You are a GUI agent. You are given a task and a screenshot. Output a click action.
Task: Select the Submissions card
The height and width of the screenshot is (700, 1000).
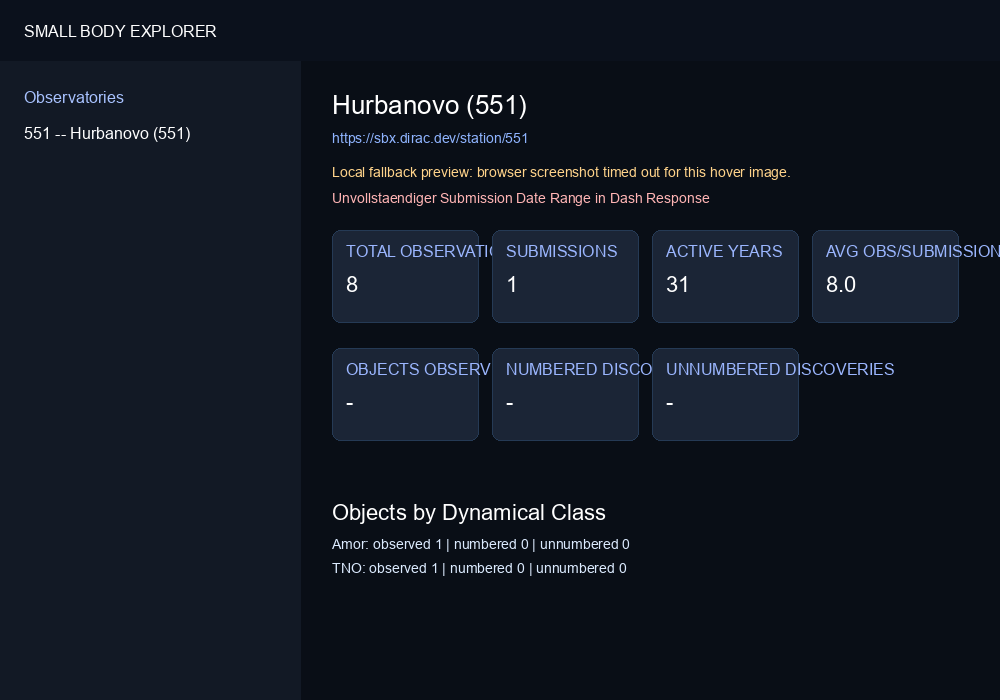(566, 277)
